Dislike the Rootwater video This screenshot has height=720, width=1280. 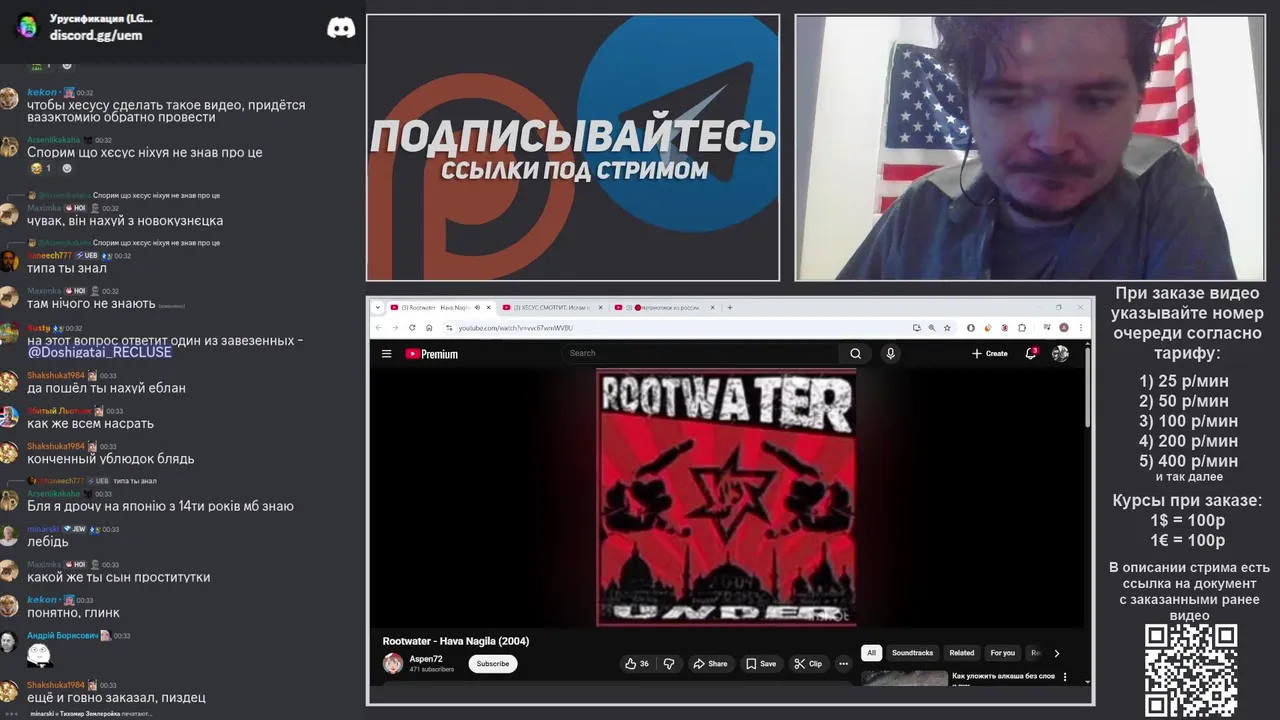[x=669, y=663]
